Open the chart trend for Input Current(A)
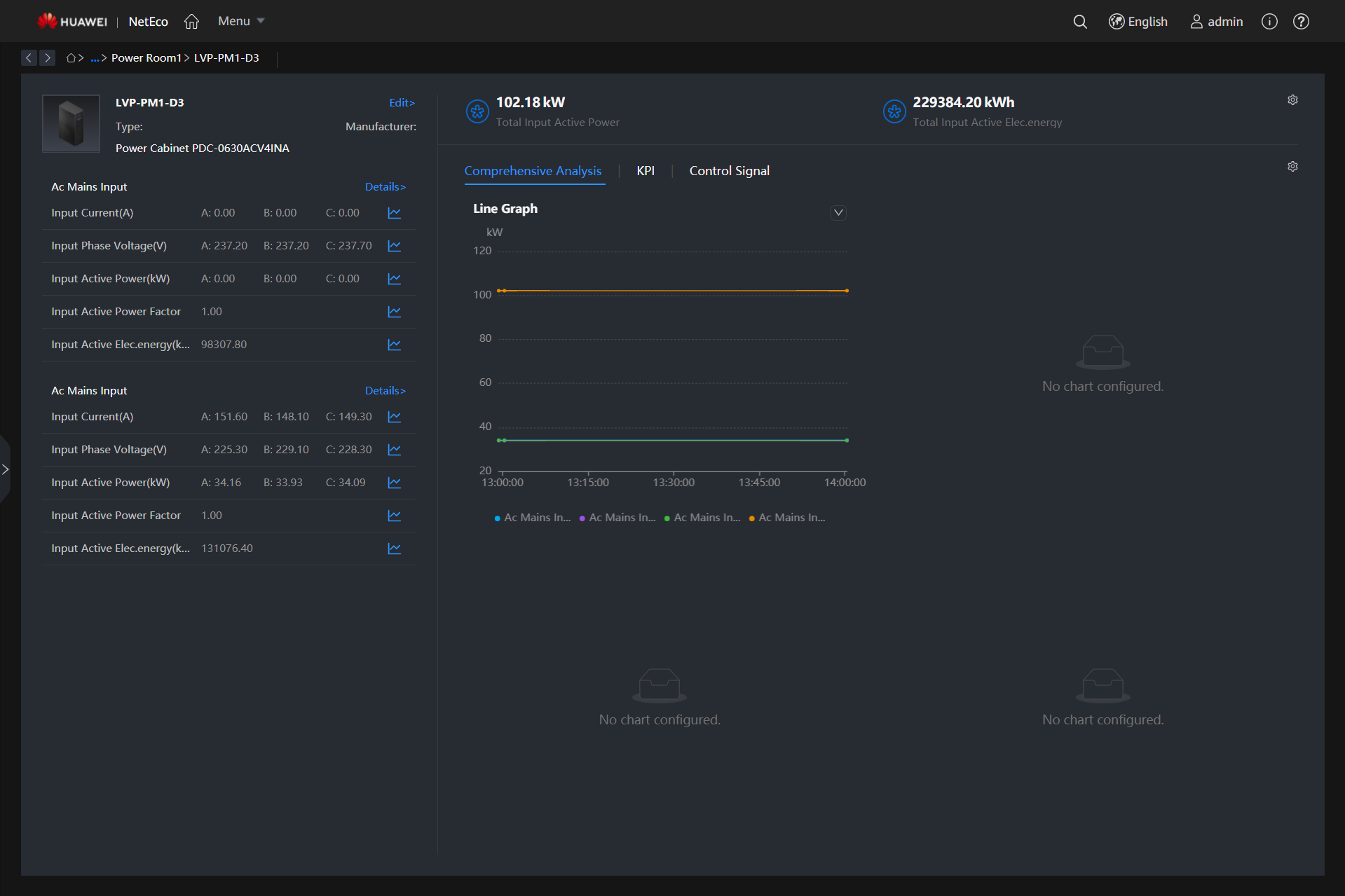The height and width of the screenshot is (896, 1345). click(394, 213)
